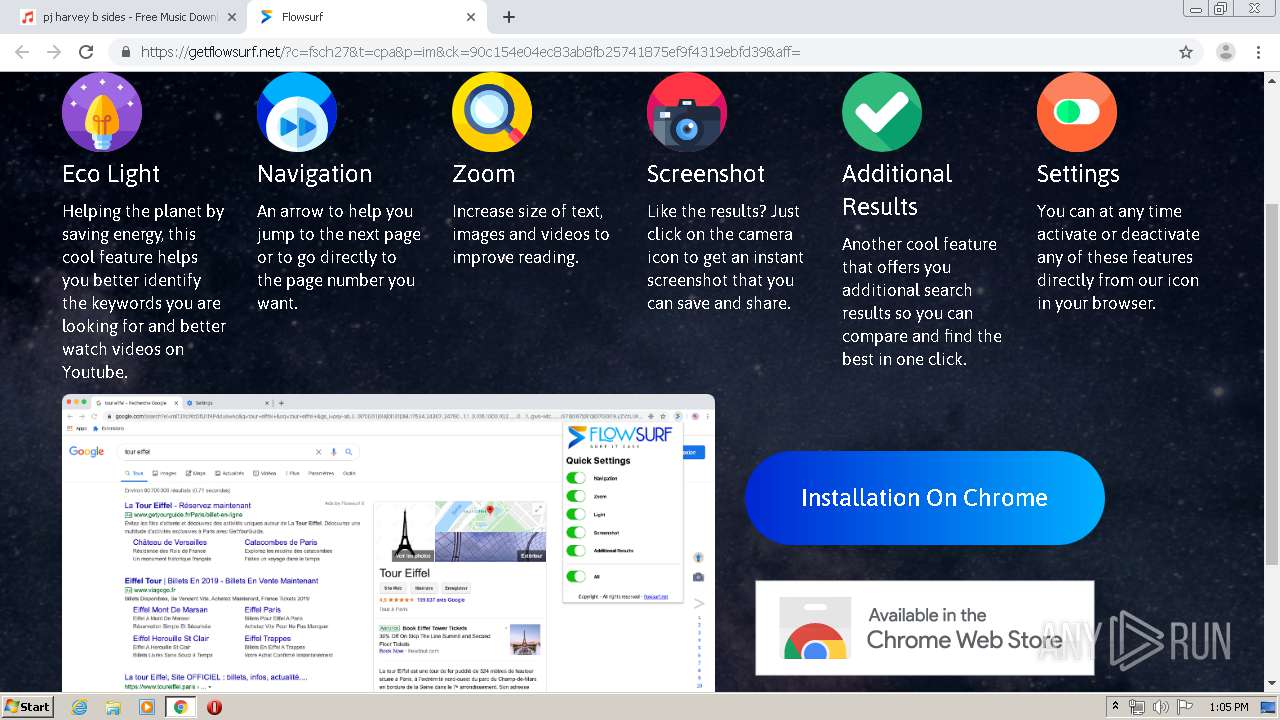Click the page vertical scrollbar
The image size is (1280, 720).
pos(1271,382)
